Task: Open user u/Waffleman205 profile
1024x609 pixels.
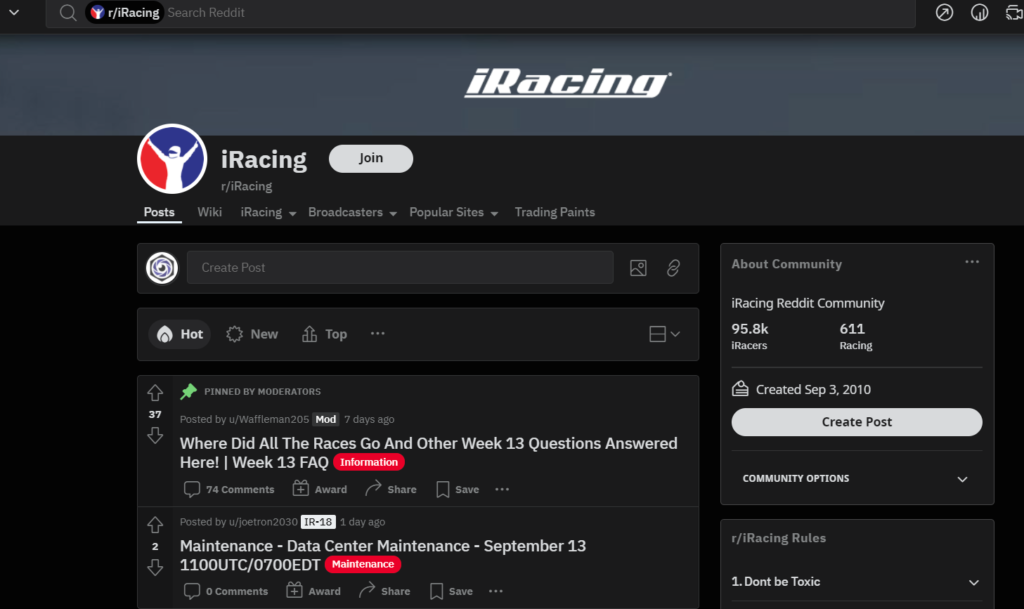Action: (x=268, y=419)
